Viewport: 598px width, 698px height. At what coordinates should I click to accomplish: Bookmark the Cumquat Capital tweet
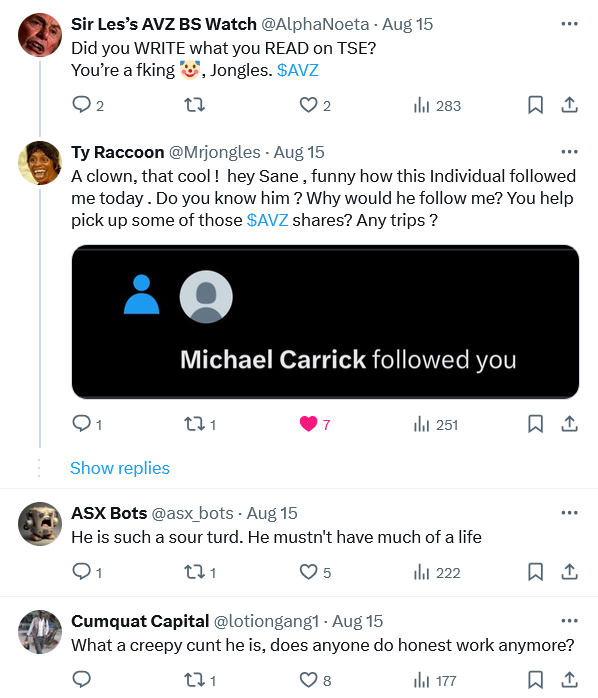tap(535, 680)
